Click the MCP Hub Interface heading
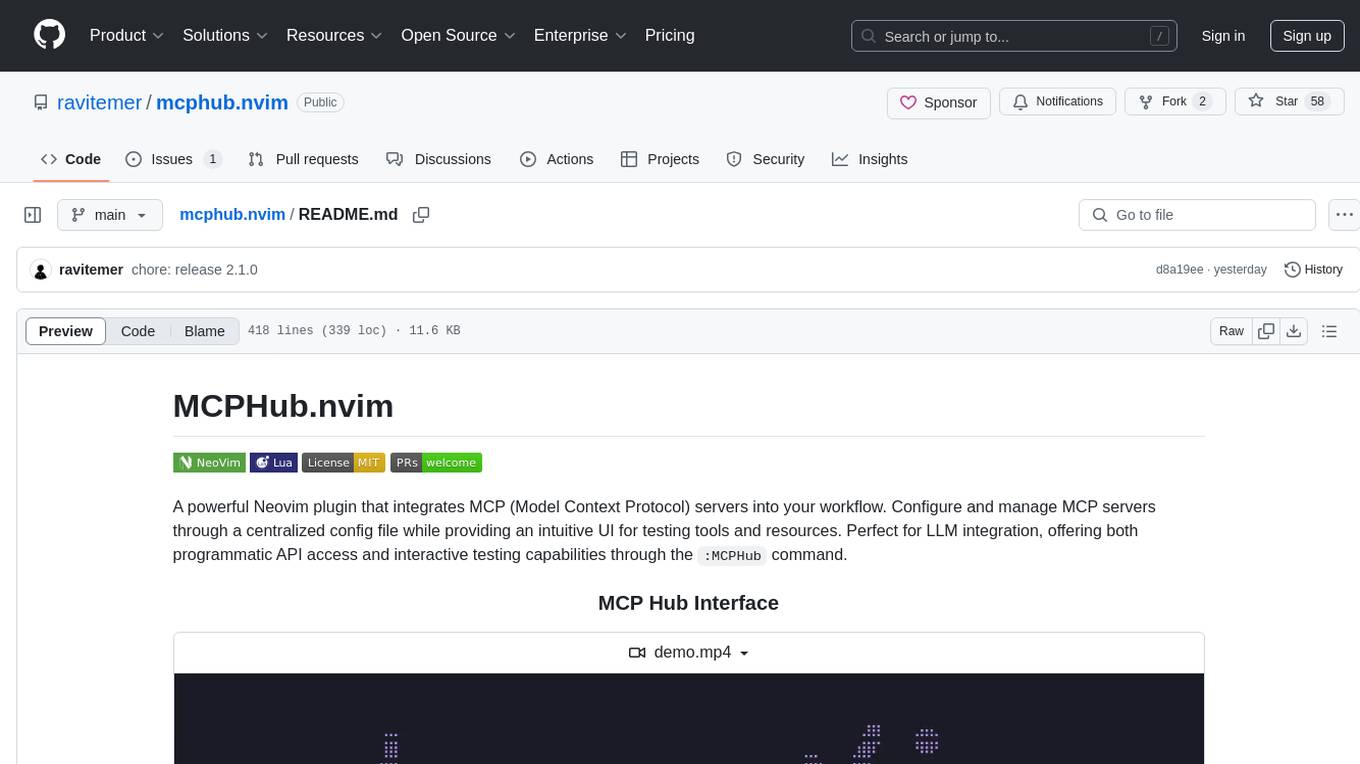The width and height of the screenshot is (1360, 764). pos(688,603)
